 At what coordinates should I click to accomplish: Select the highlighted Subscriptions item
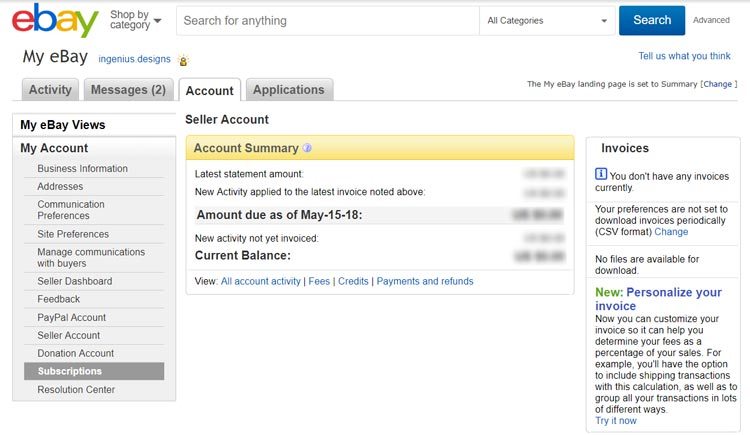pyautogui.click(x=94, y=371)
